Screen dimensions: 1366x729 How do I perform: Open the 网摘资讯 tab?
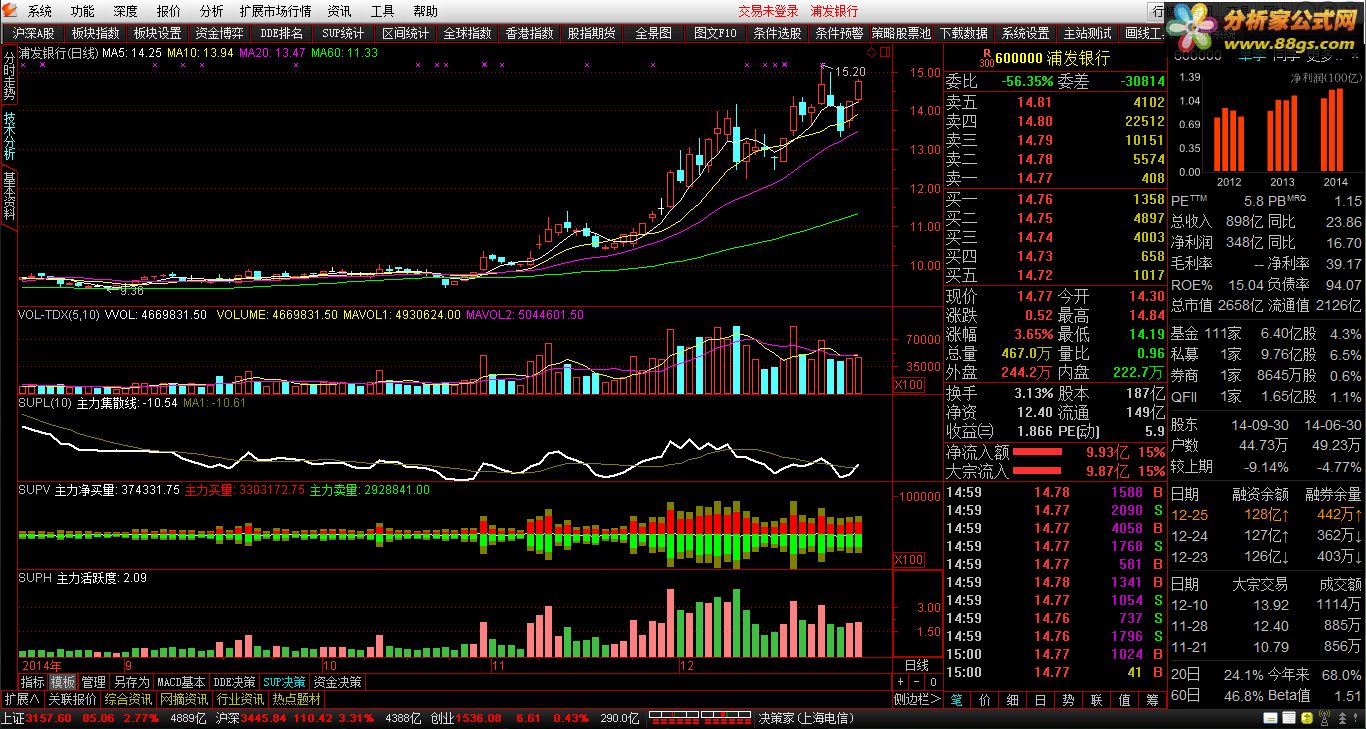pos(184,699)
